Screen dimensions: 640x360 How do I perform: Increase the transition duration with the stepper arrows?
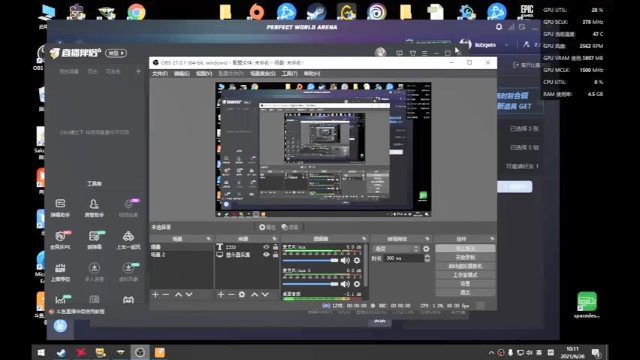(427, 256)
